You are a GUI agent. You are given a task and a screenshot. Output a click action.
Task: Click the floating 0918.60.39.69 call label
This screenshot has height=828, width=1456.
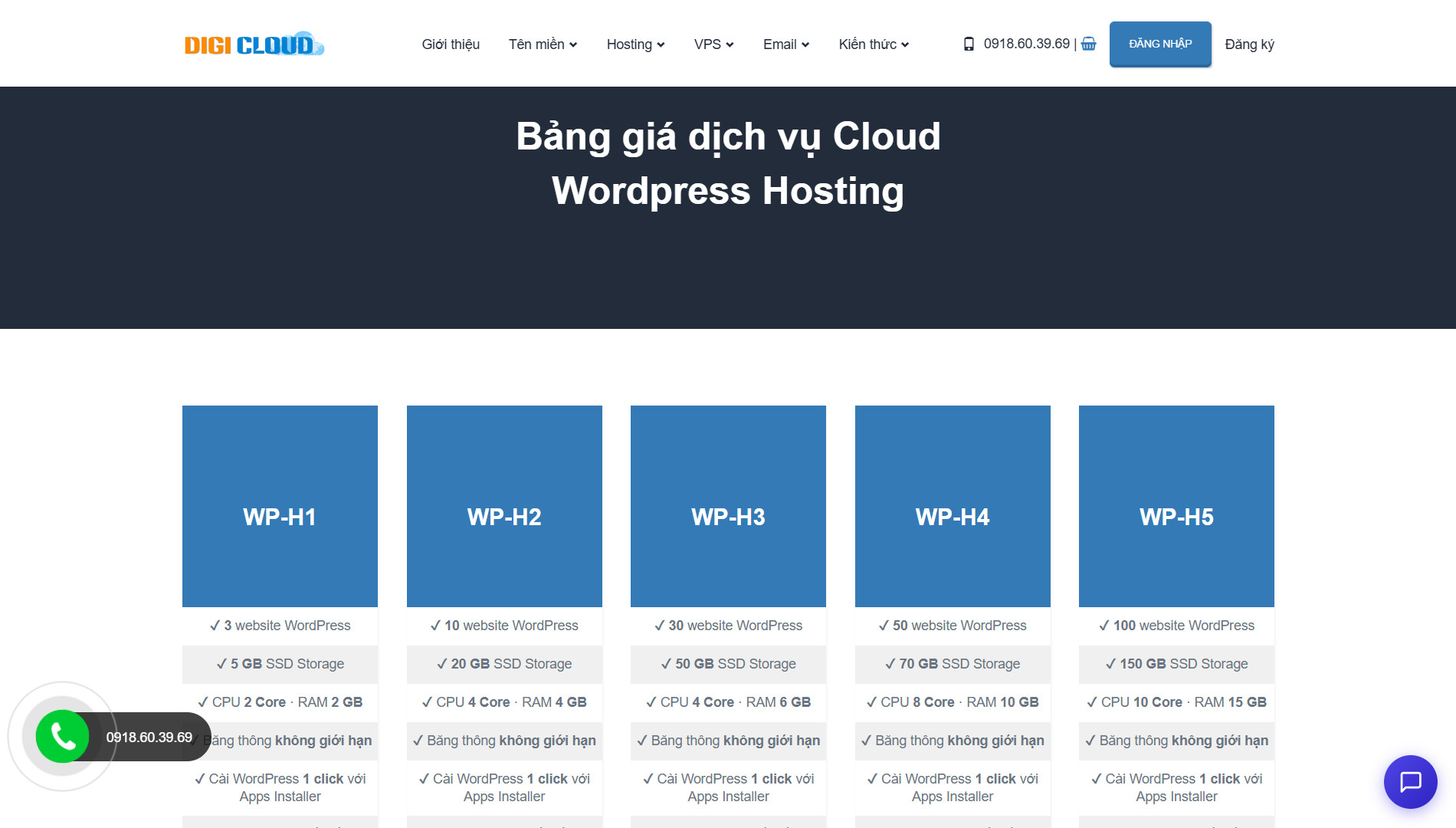pyautogui.click(x=149, y=737)
